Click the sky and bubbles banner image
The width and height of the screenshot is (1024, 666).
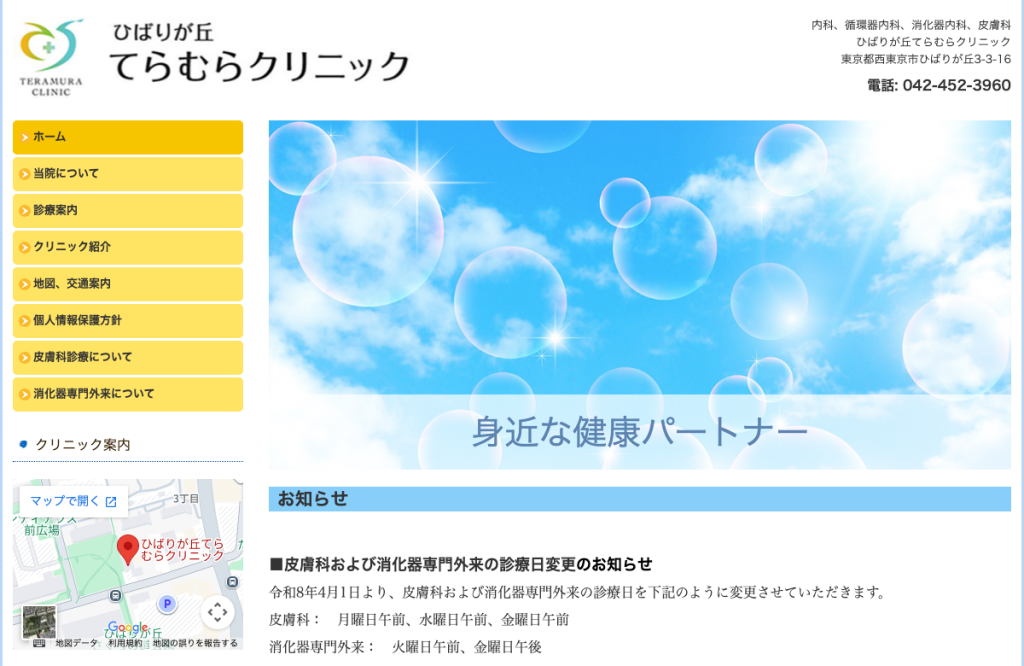click(x=639, y=294)
